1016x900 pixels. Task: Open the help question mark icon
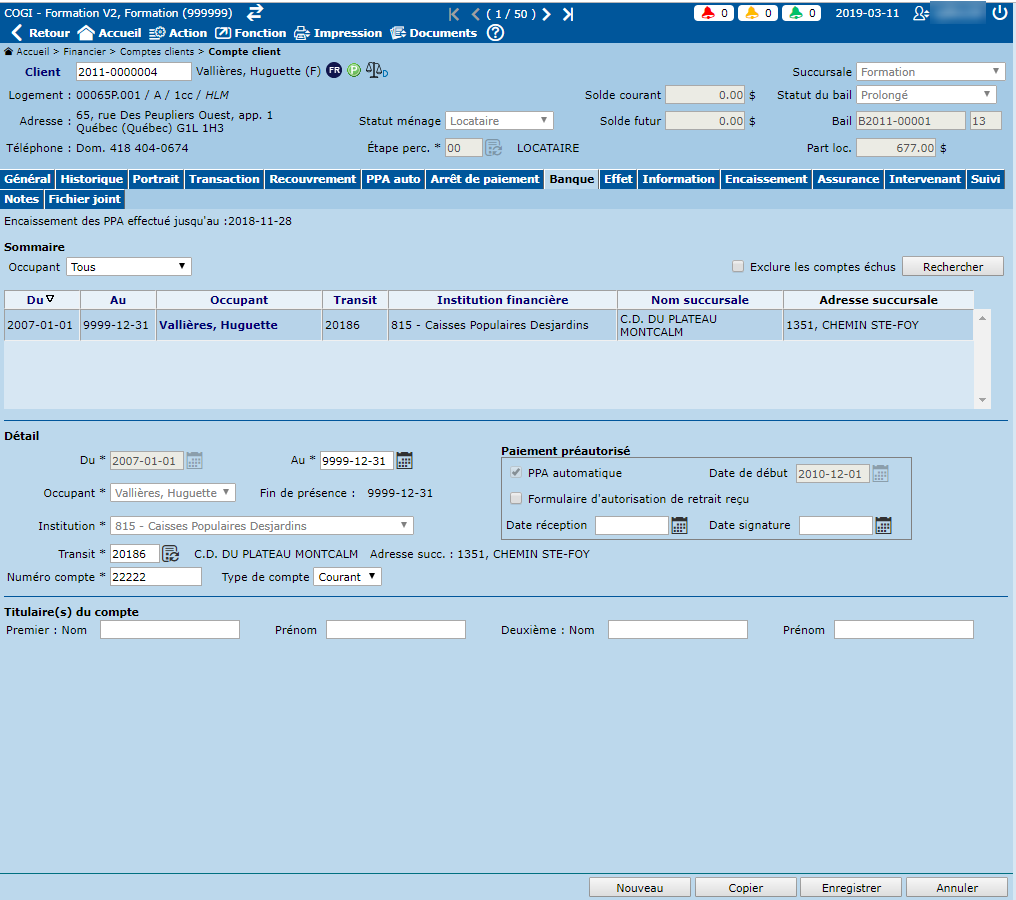[x=496, y=33]
